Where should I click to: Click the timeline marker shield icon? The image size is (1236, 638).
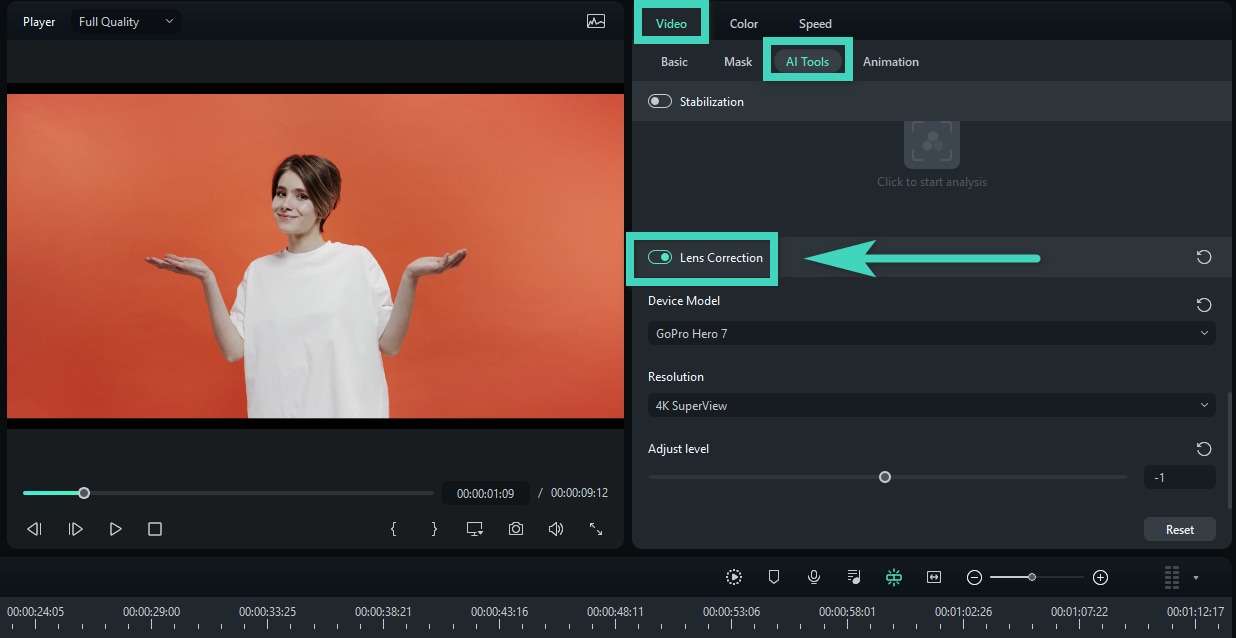[x=774, y=577]
